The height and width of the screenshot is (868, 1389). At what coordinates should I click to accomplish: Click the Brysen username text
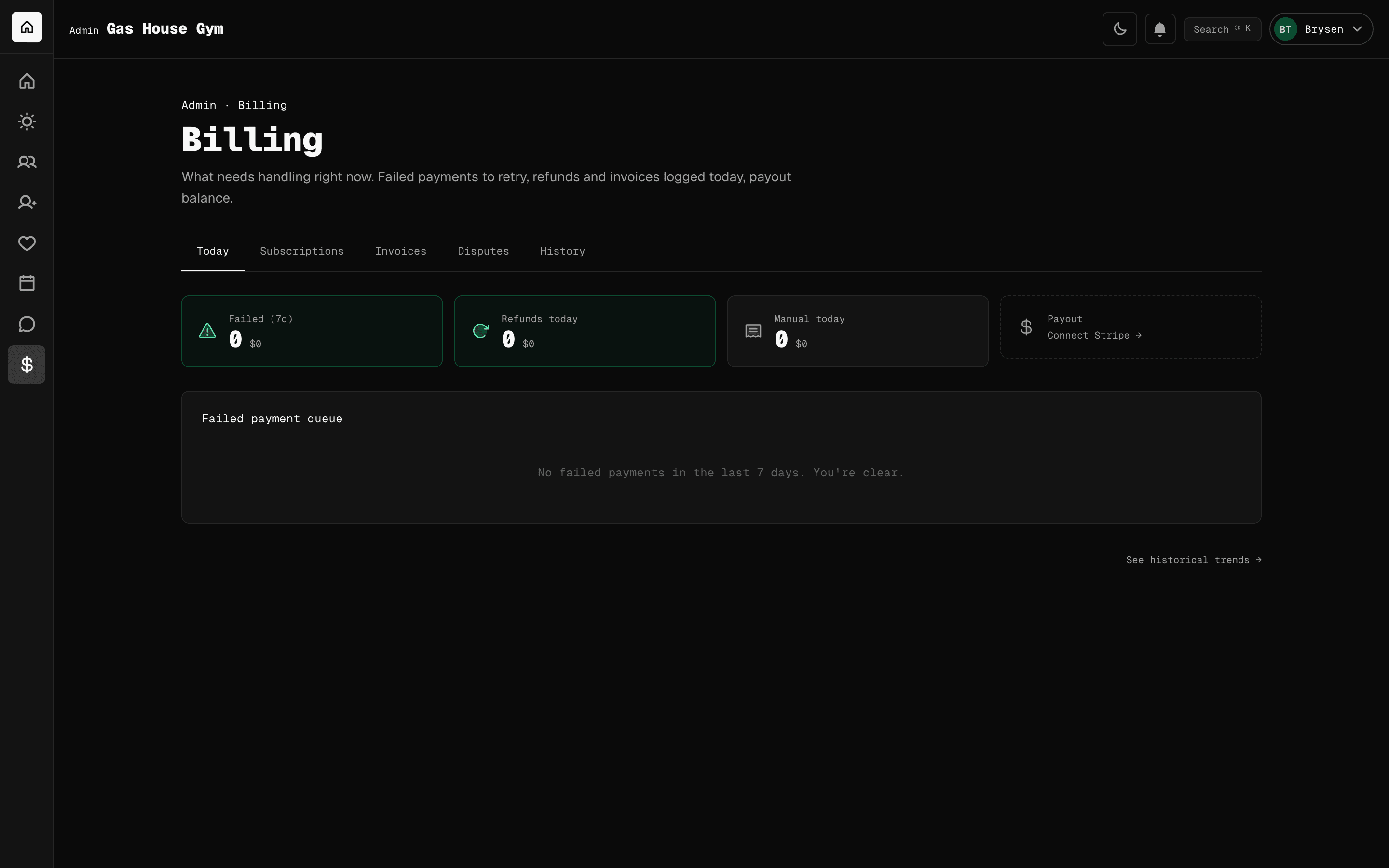click(1323, 29)
